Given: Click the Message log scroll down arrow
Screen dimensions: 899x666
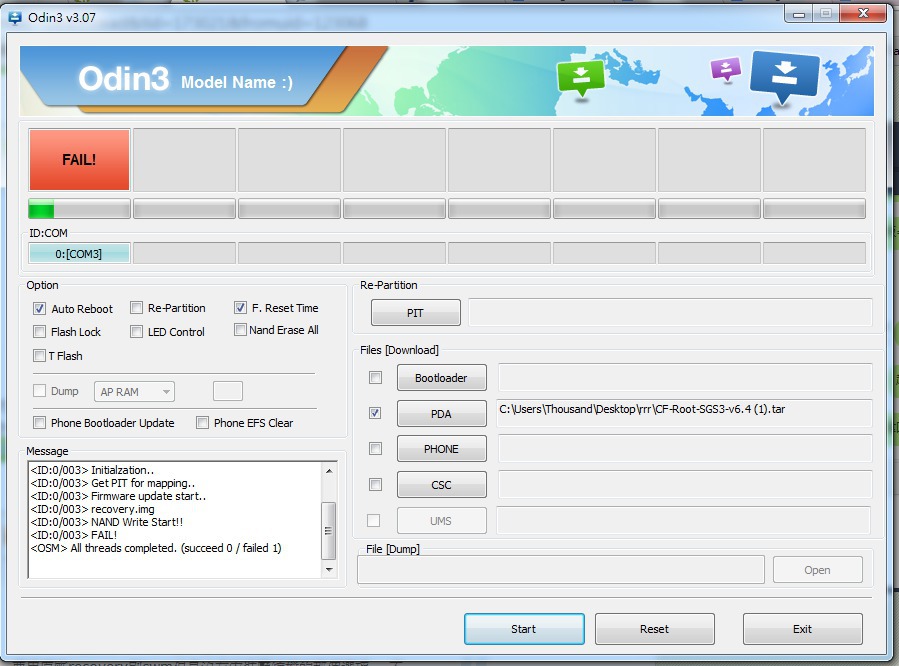Looking at the screenshot, I should click(329, 570).
